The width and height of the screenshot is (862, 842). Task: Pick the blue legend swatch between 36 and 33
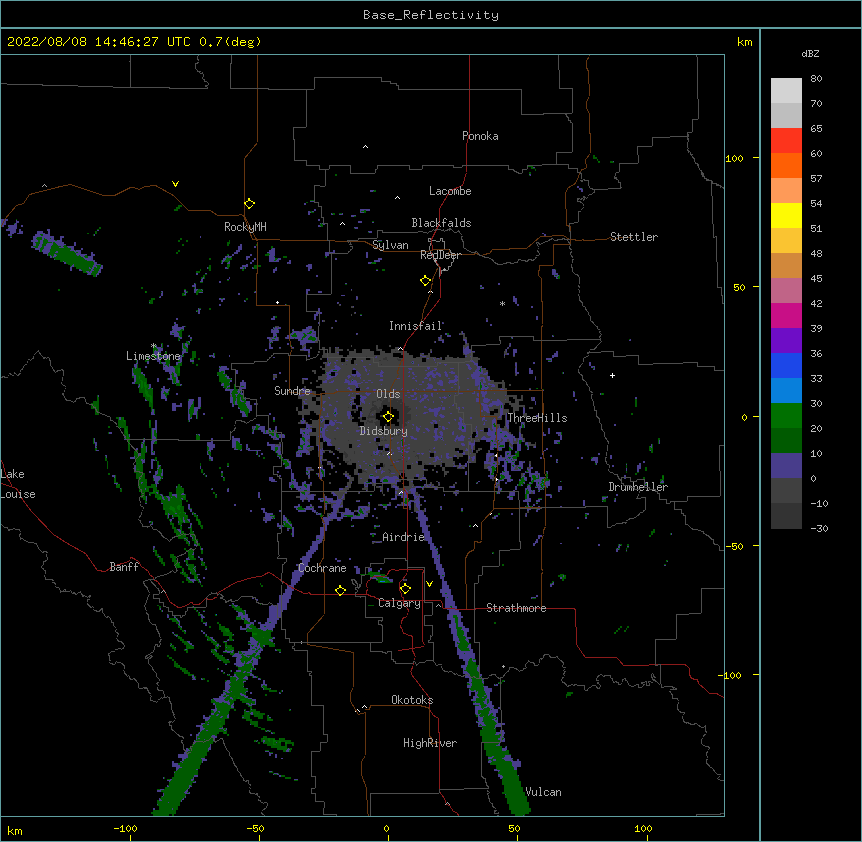coord(786,365)
